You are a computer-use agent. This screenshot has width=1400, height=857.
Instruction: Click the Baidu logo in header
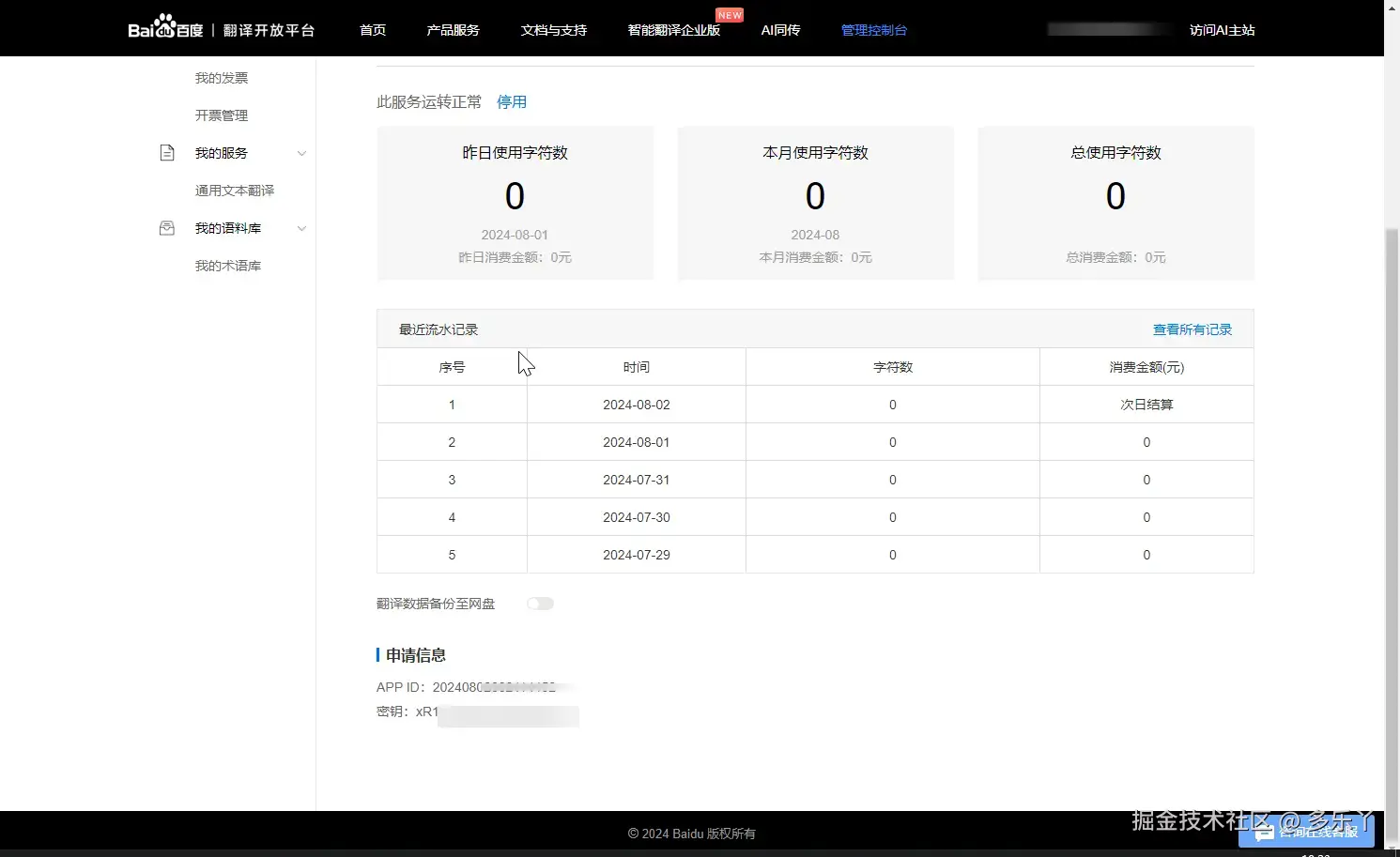click(166, 28)
